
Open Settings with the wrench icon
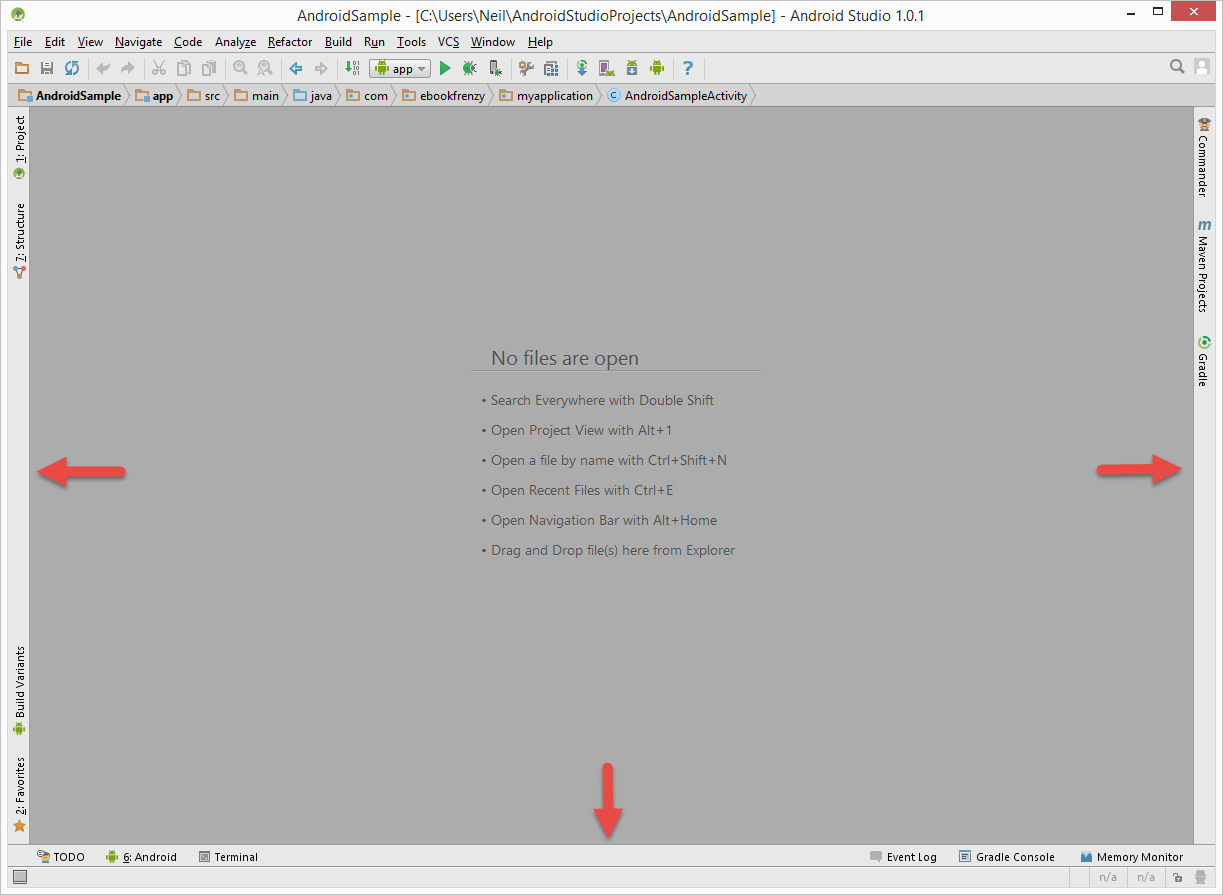click(x=527, y=68)
